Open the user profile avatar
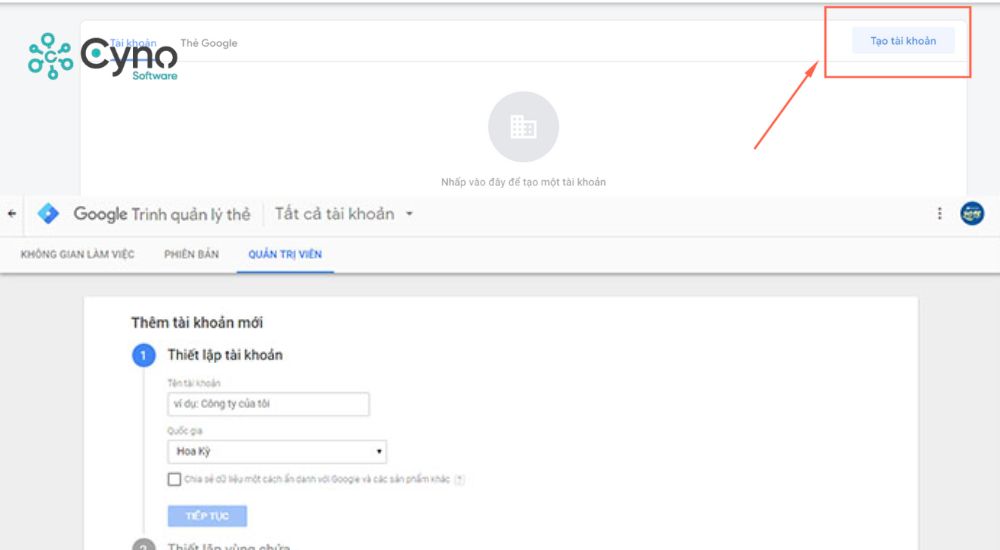Viewport: 1000px width, 550px height. click(x=971, y=214)
